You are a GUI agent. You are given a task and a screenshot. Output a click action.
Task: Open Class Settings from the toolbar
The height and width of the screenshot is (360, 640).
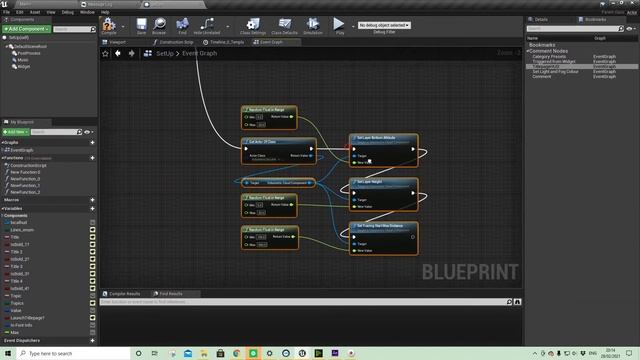[253, 25]
